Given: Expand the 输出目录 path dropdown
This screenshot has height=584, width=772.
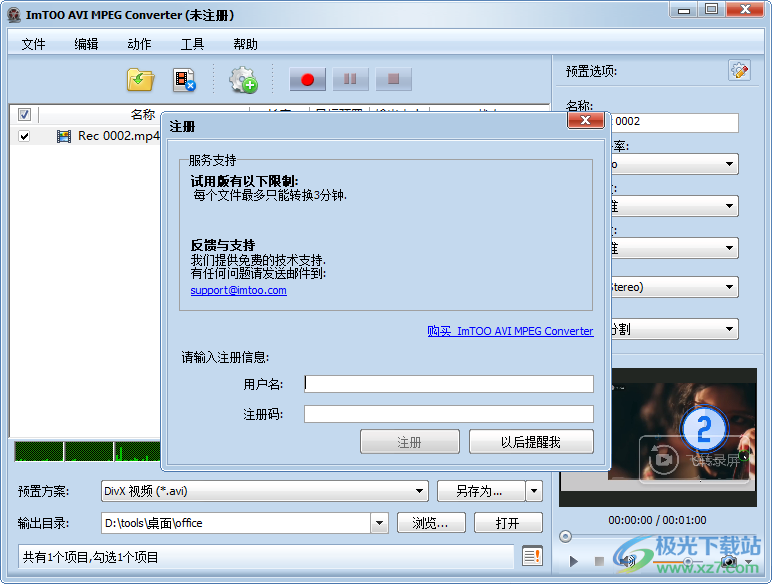Looking at the screenshot, I should coord(379,523).
